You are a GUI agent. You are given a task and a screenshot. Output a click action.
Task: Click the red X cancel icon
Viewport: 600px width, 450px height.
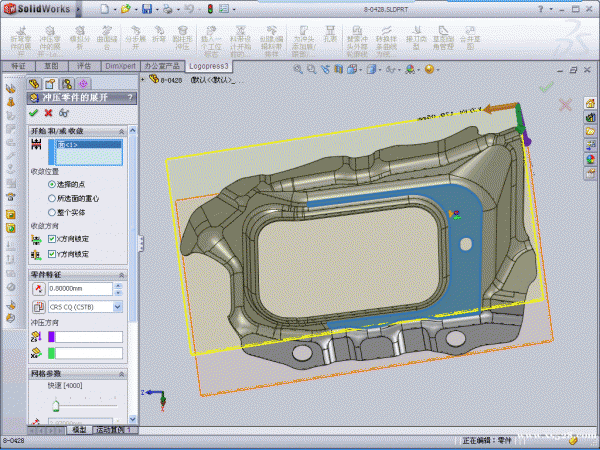click(x=48, y=113)
